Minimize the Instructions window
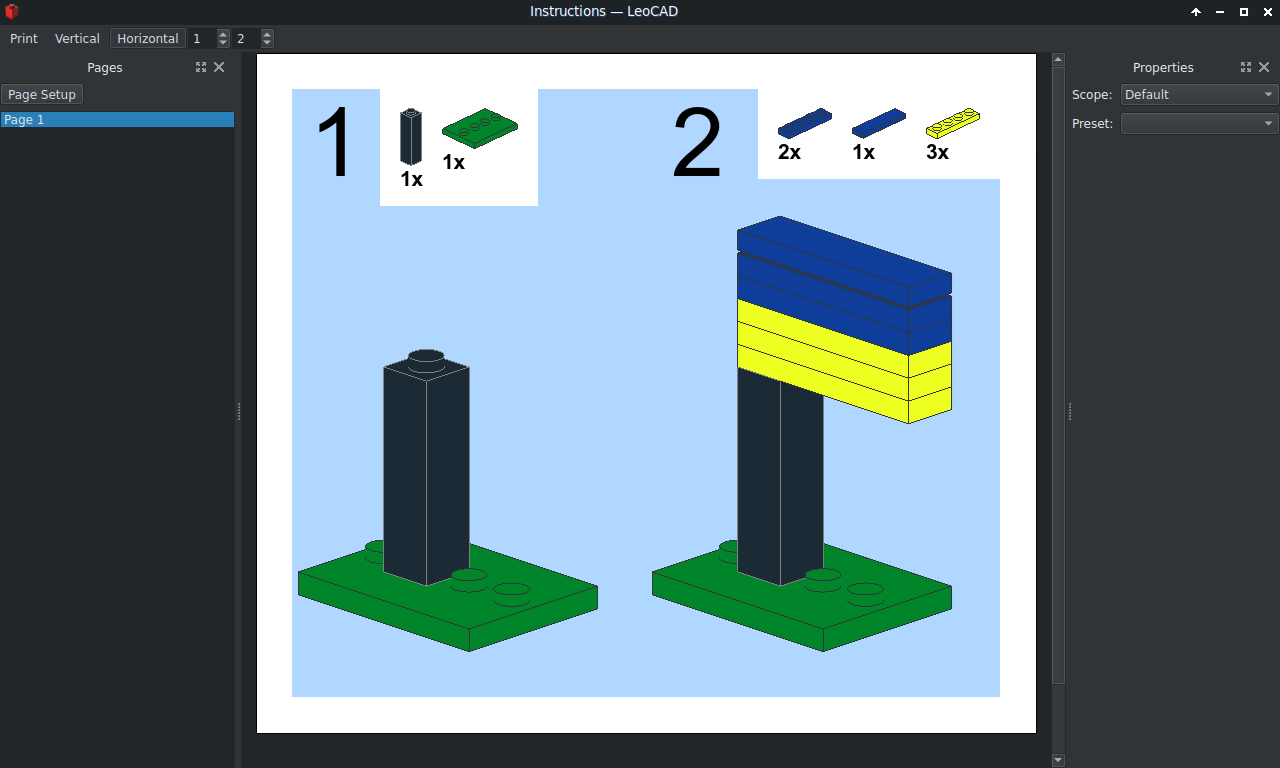 tap(1220, 12)
